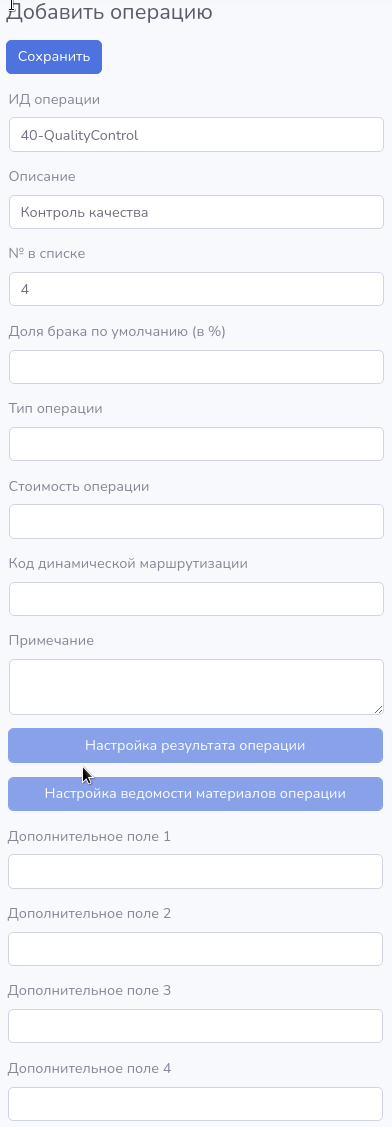Focus the Доля брака по умолчанию field
Viewport: 392px width, 1130px height.
tap(196, 367)
